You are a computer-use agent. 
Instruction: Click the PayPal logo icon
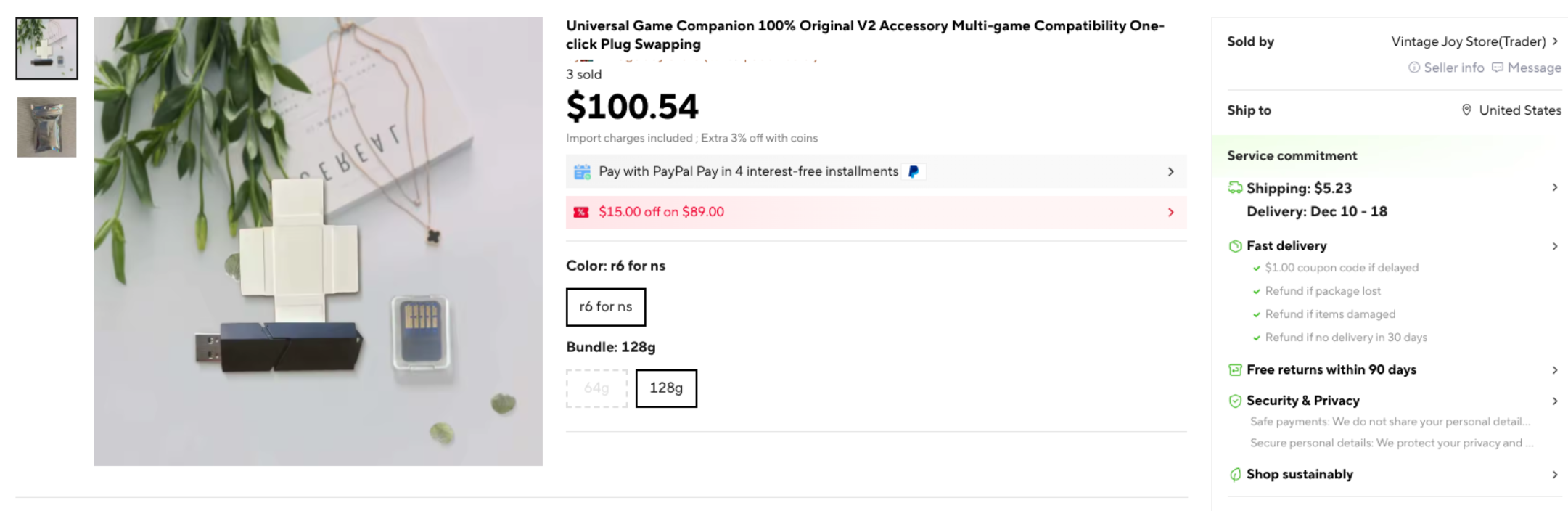(x=914, y=172)
